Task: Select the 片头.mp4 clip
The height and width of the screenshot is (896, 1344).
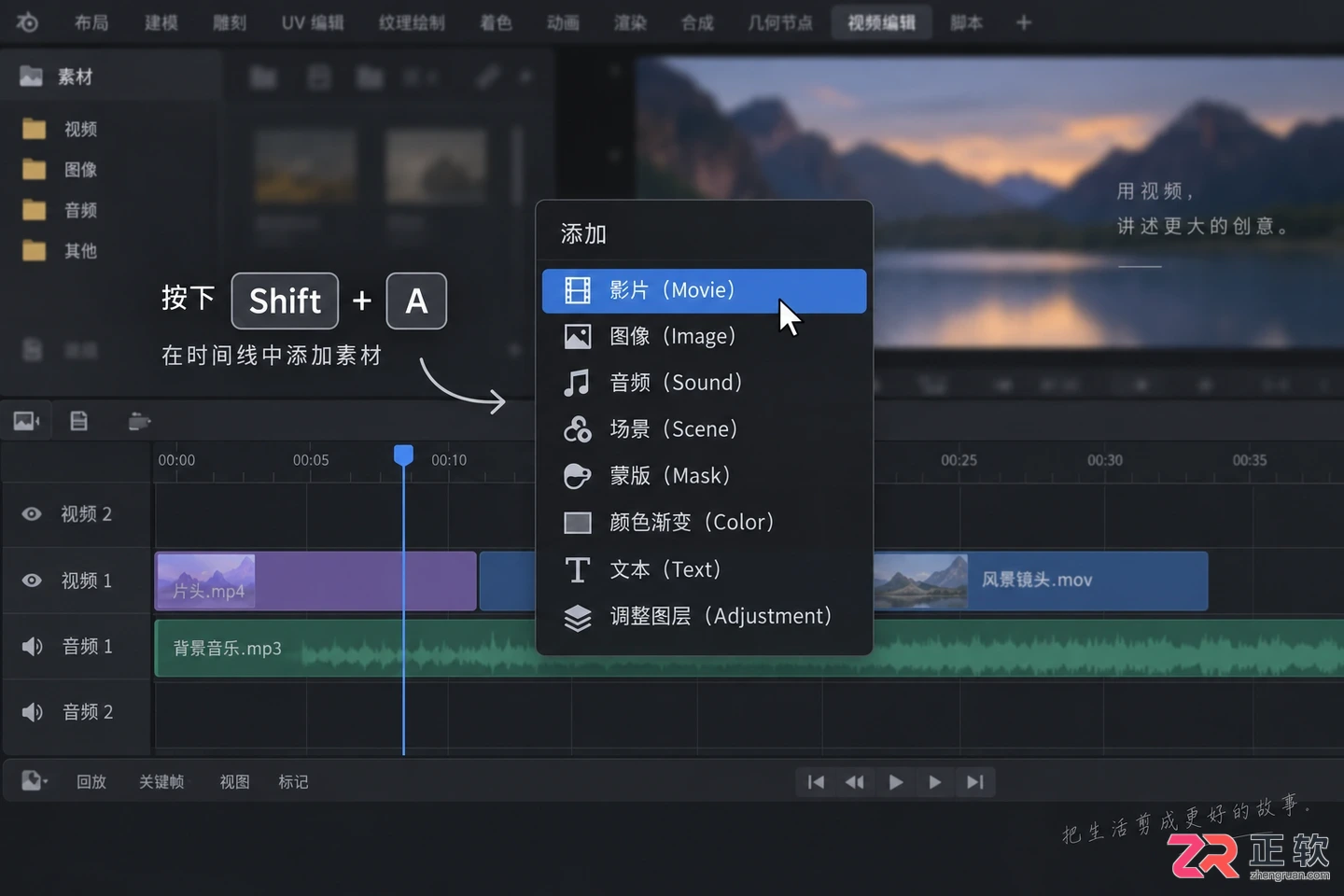Action: tap(315, 581)
